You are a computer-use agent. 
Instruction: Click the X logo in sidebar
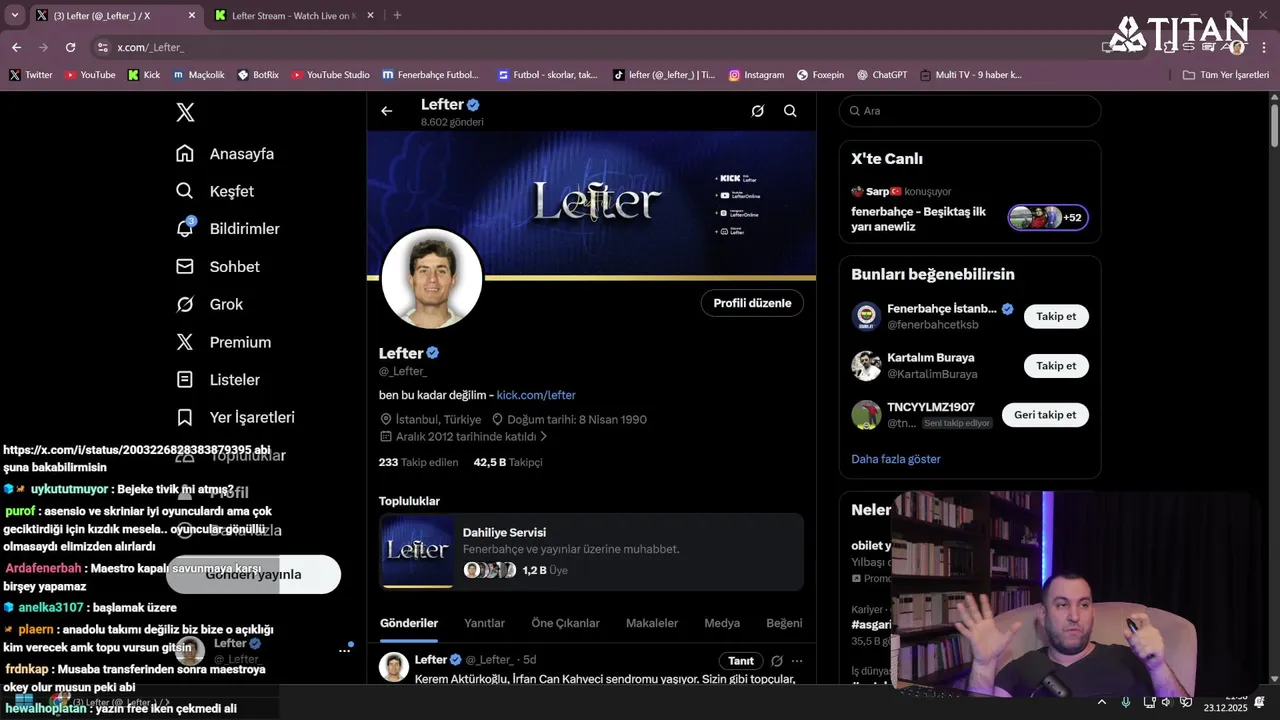tap(185, 112)
